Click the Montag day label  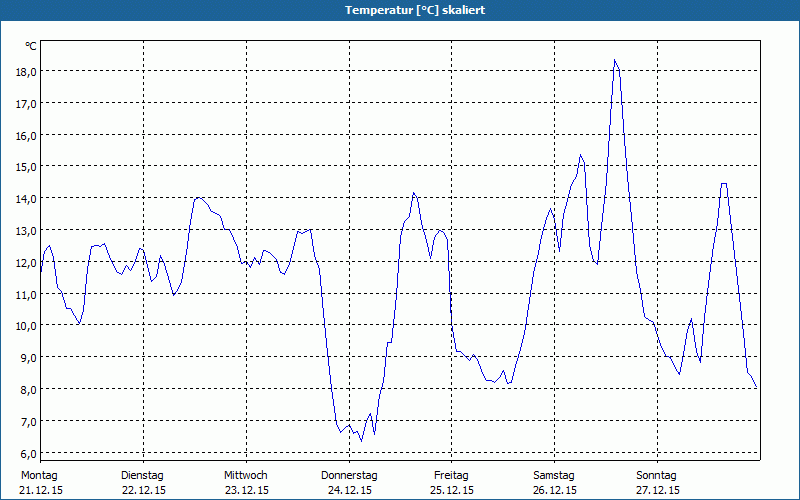39,476
